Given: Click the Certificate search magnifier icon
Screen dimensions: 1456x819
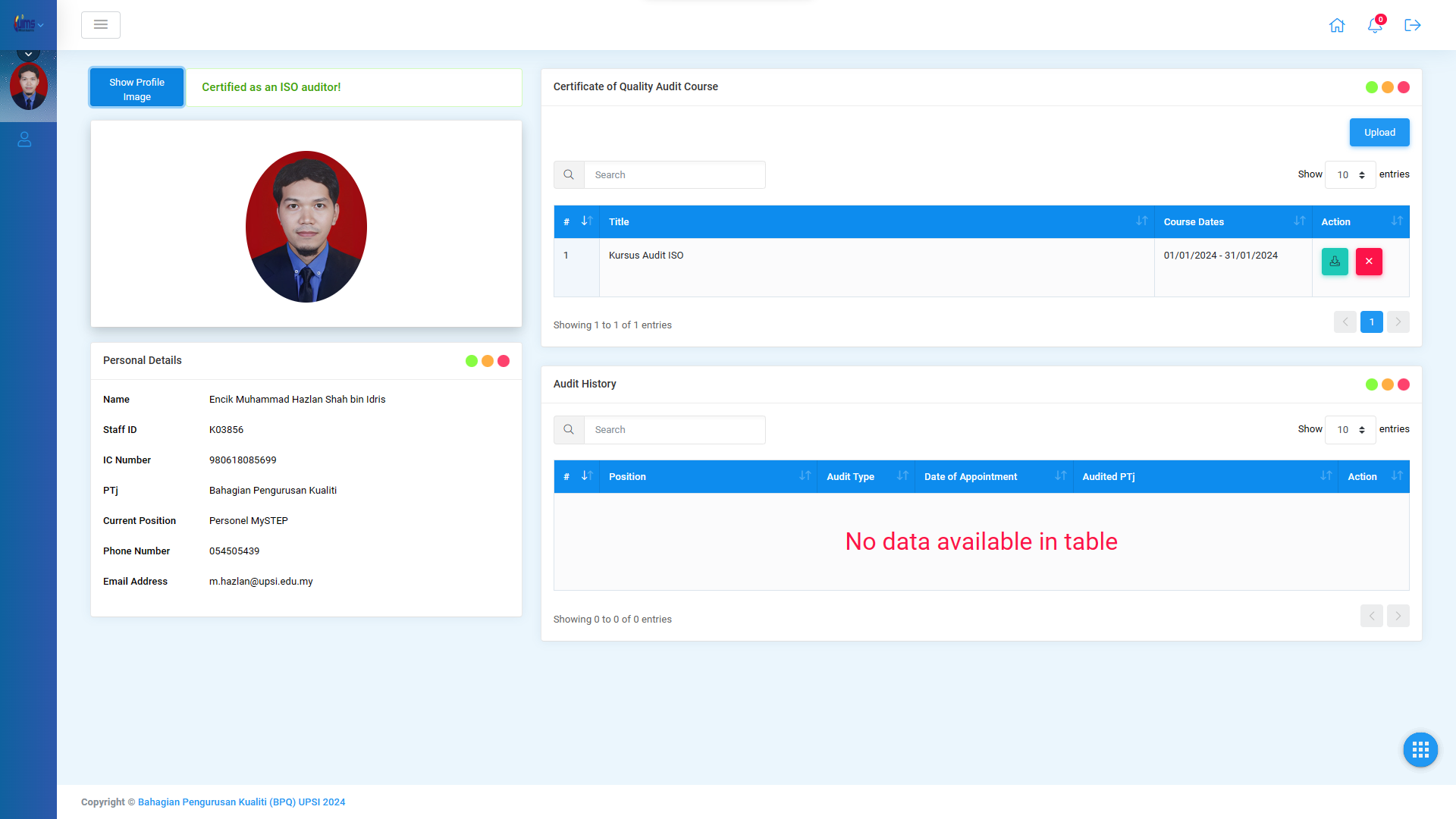Looking at the screenshot, I should pos(569,175).
